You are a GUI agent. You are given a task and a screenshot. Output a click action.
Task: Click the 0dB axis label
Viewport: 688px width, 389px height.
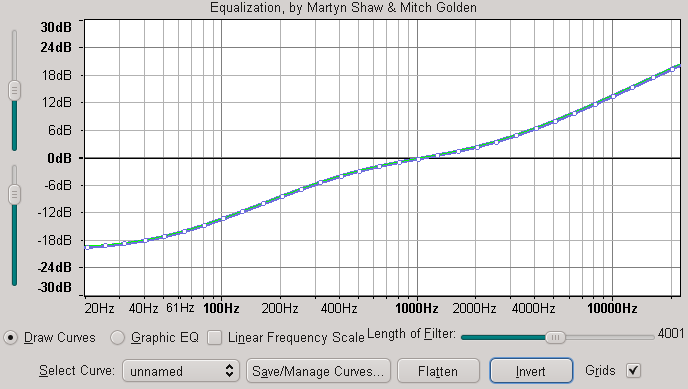click(x=59, y=158)
